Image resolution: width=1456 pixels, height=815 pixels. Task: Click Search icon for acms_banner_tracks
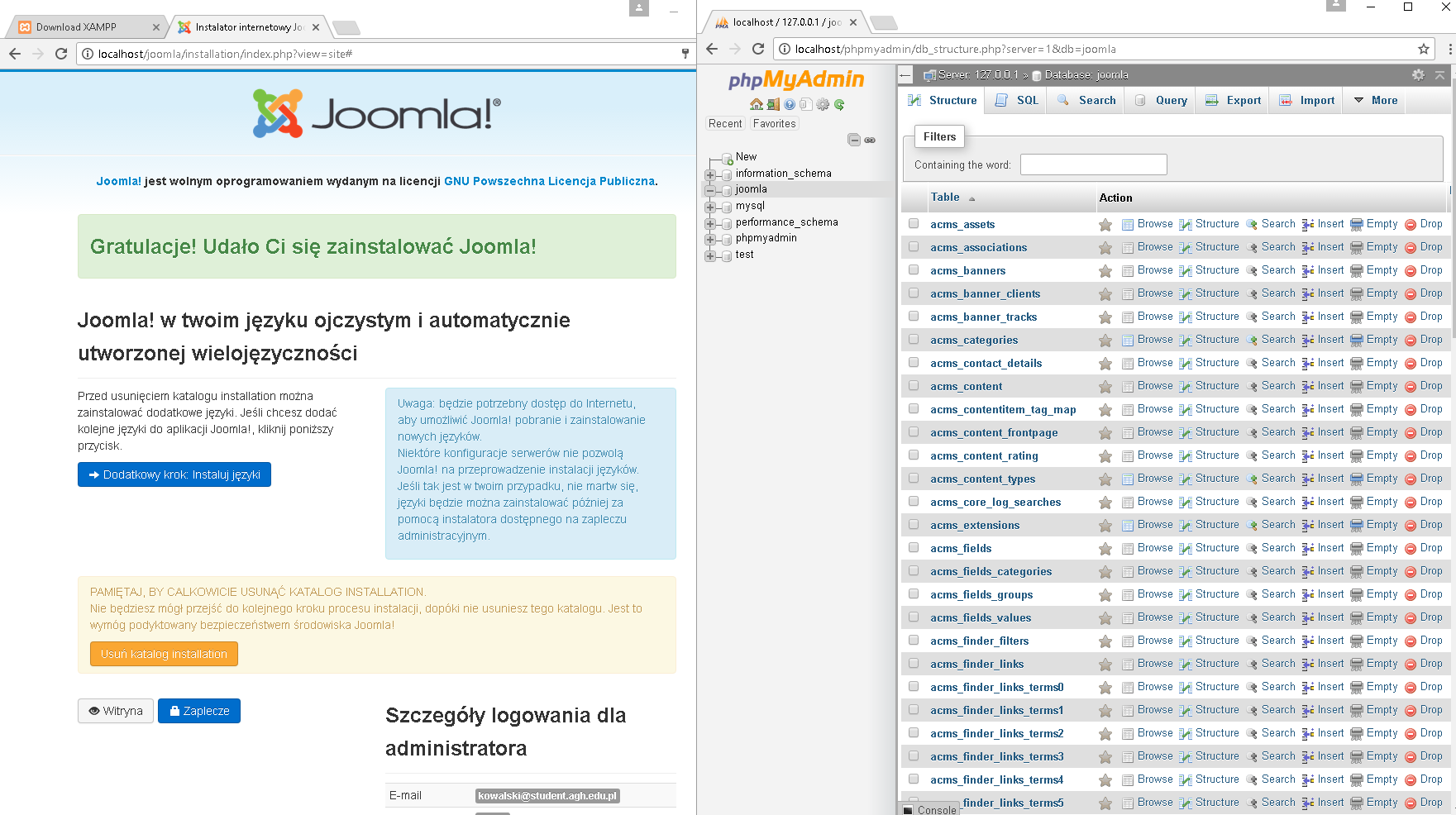[x=1252, y=317]
